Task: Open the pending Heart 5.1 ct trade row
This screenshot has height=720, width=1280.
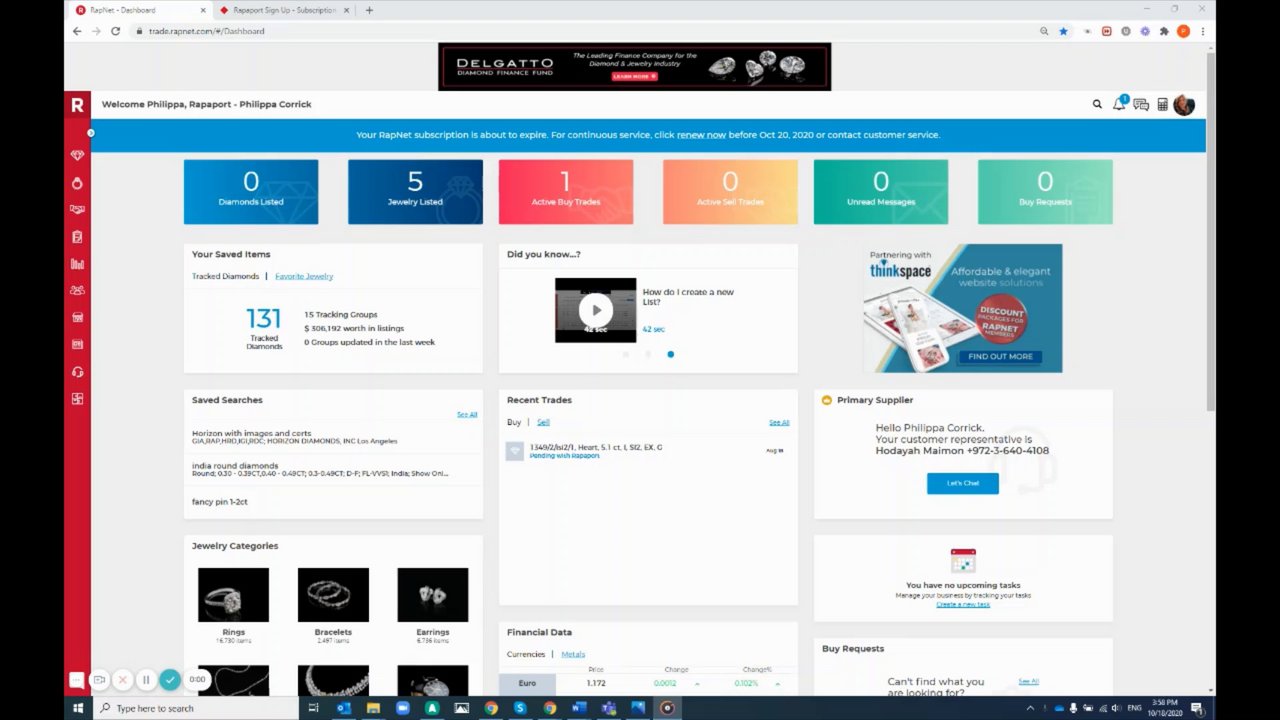Action: pos(648,451)
